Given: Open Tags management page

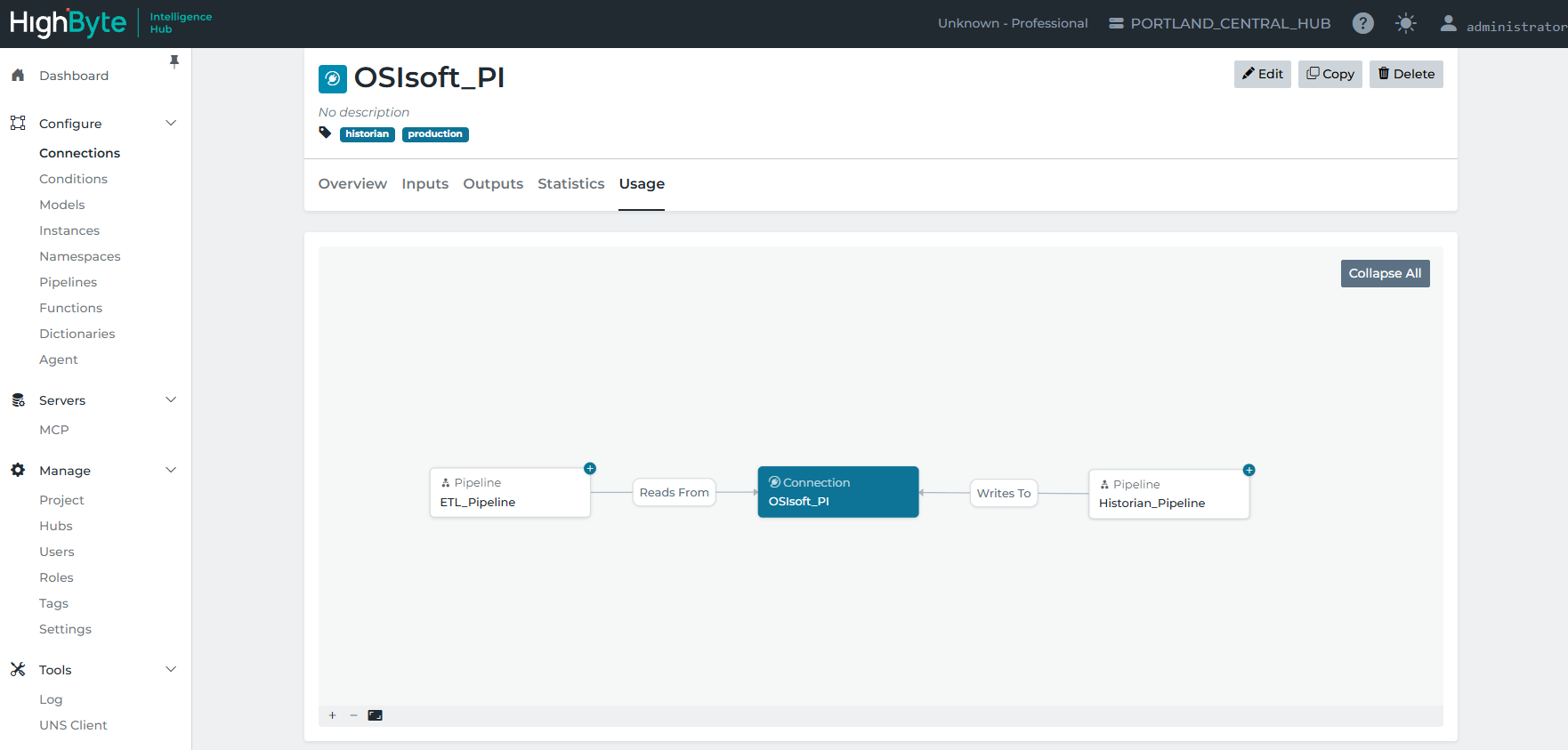Looking at the screenshot, I should pyautogui.click(x=53, y=603).
